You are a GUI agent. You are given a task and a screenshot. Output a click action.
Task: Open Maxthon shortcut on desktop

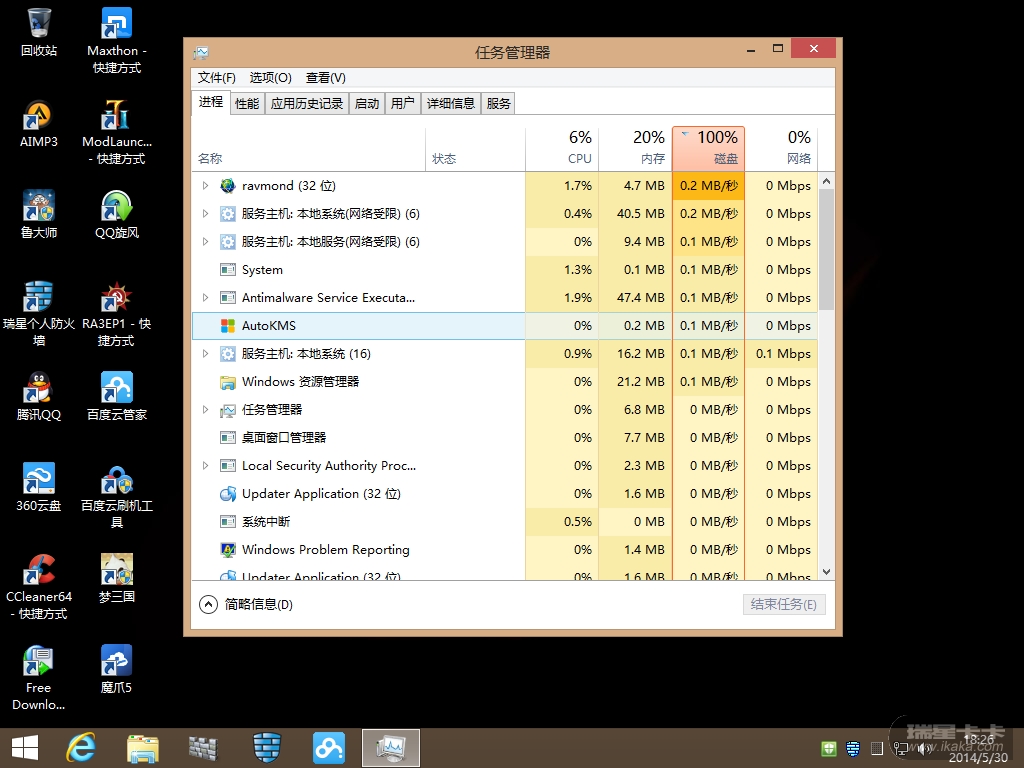click(116, 40)
